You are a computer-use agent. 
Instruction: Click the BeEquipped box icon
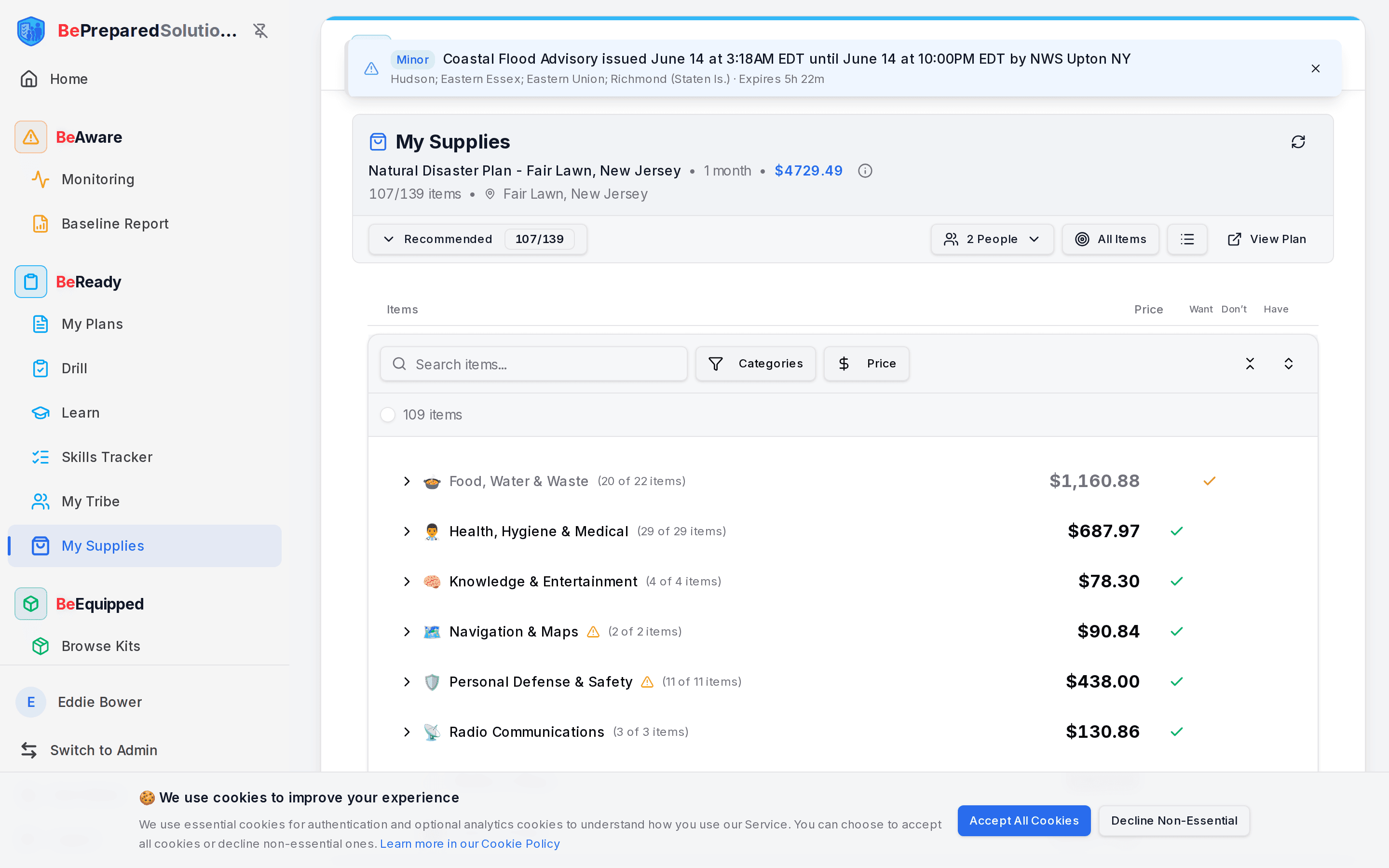[x=31, y=604]
